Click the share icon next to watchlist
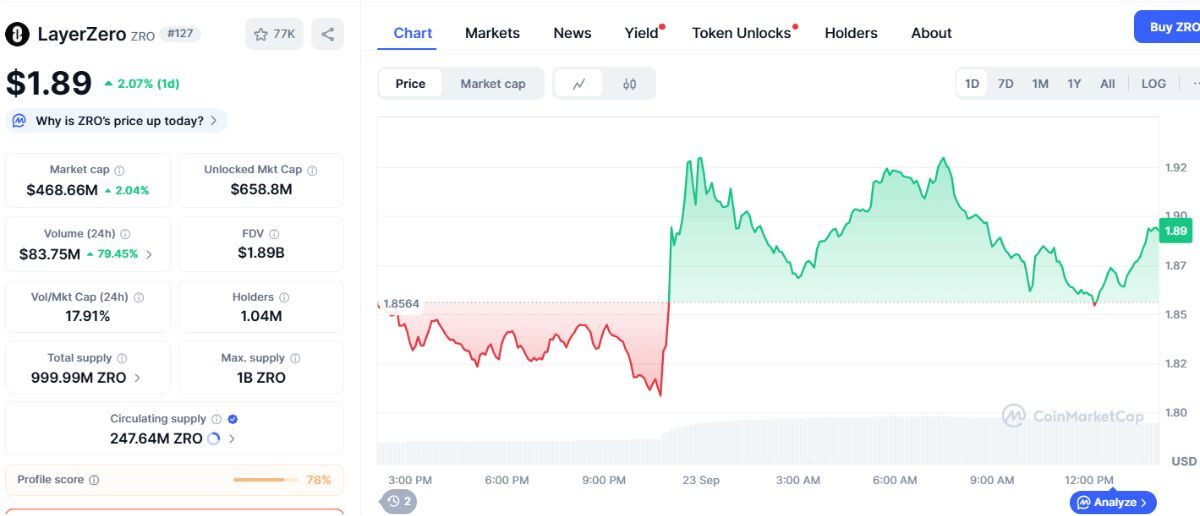 327,34
